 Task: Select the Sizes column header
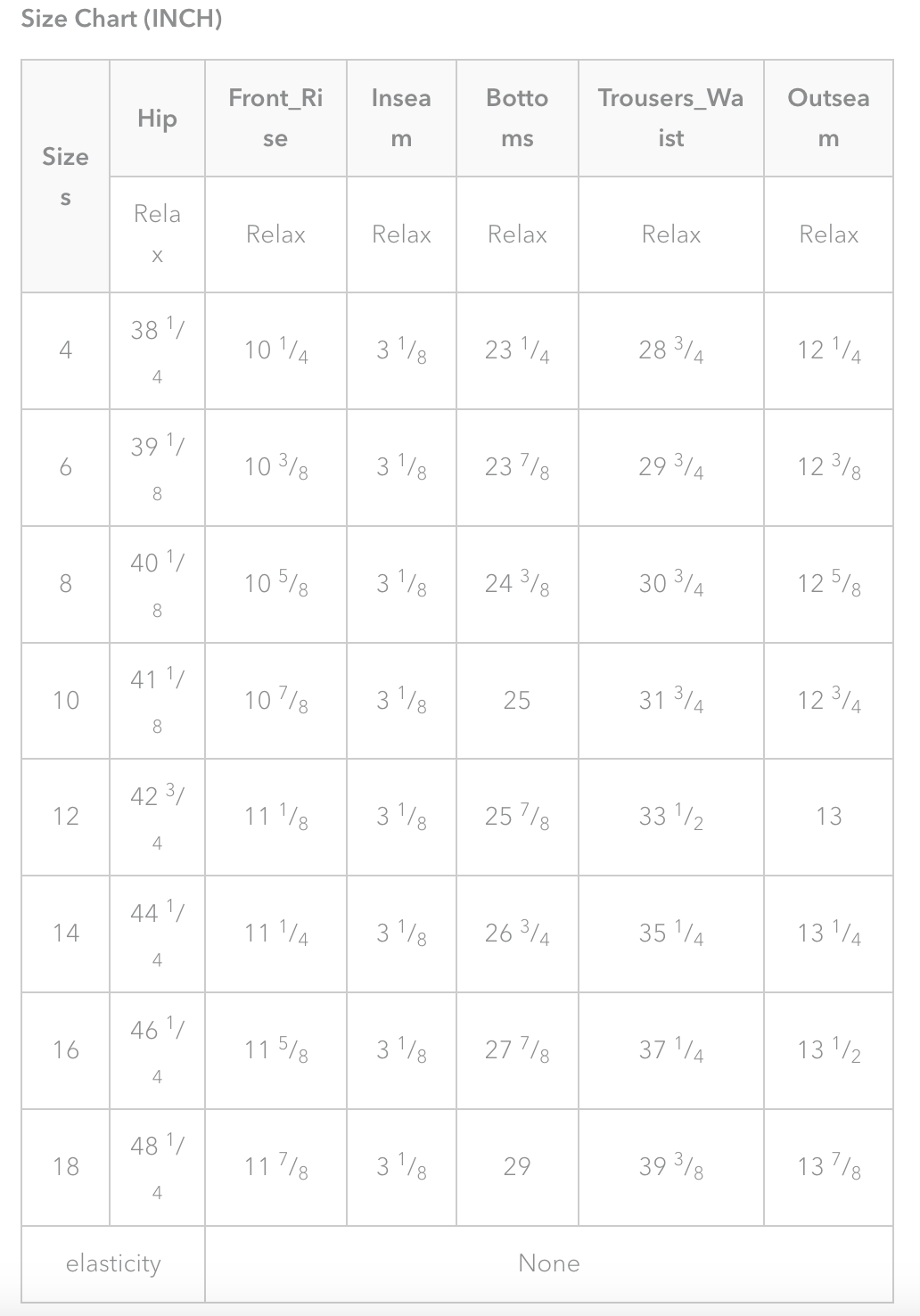pos(65,176)
